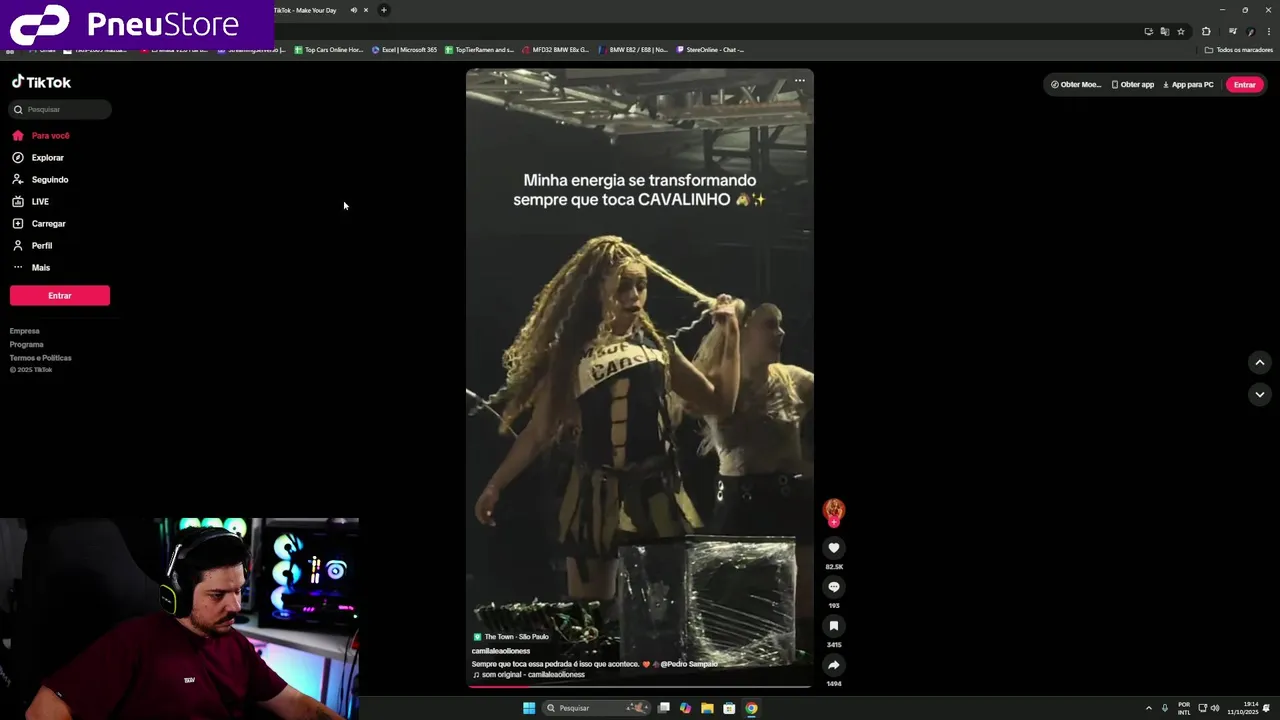
Task: Click Obter app in top bar
Action: (x=1132, y=84)
